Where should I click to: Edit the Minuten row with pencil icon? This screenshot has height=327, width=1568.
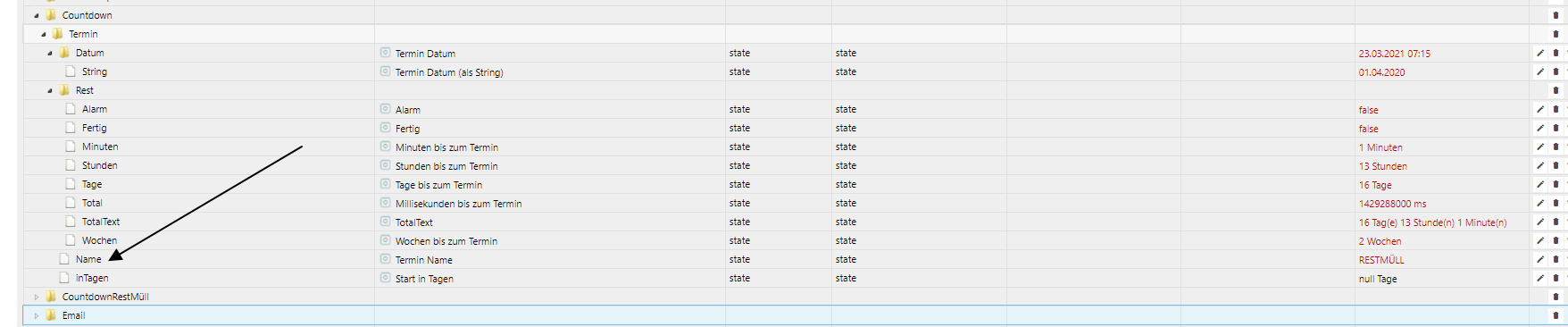(1540, 147)
